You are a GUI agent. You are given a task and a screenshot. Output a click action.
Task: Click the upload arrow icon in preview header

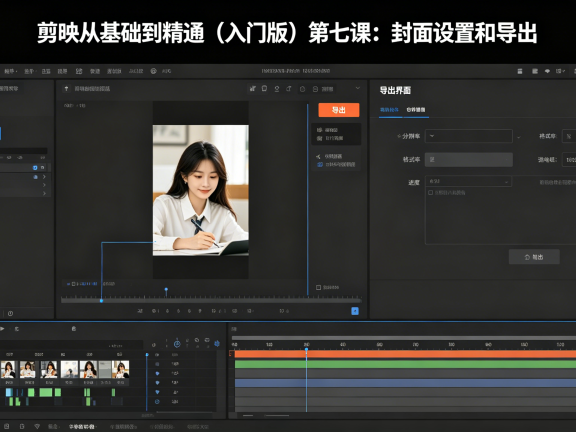(66, 89)
